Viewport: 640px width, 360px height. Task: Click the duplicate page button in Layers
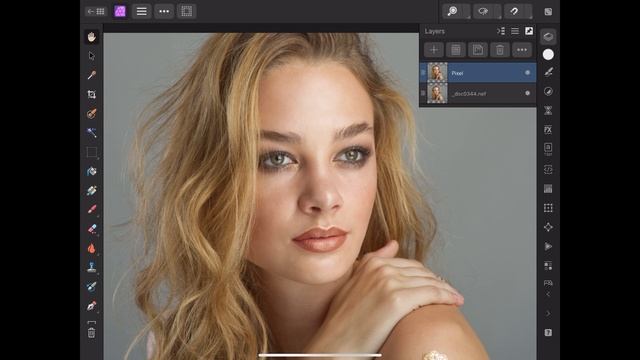(478, 50)
